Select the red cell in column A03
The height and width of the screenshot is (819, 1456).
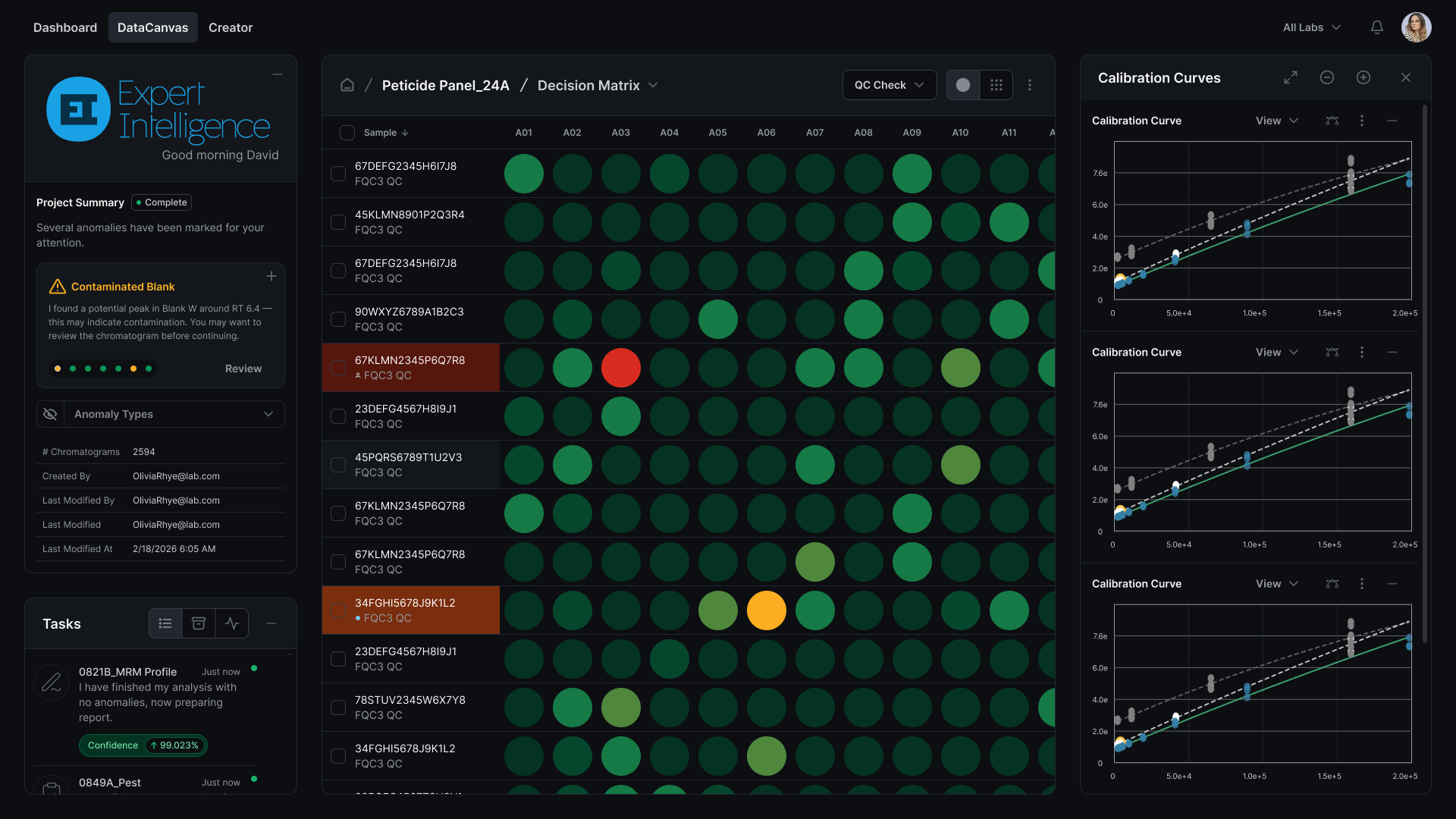621,368
